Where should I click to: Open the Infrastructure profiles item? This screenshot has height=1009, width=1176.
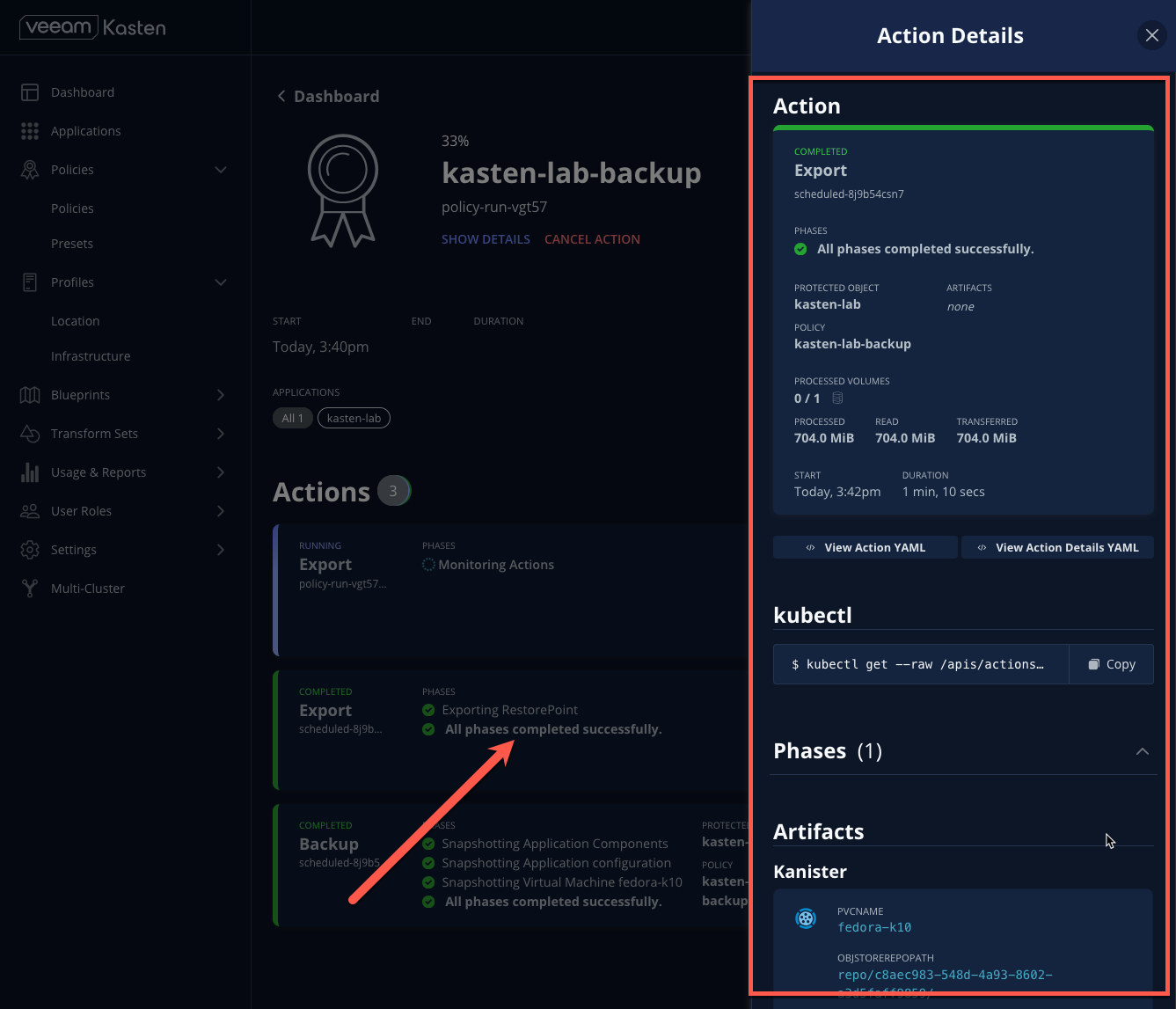coord(91,356)
